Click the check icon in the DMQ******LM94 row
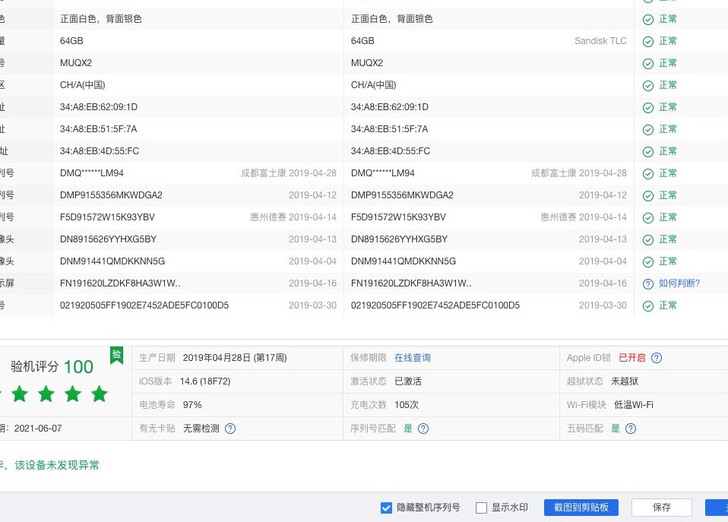The width and height of the screenshot is (728, 522). pos(648,174)
